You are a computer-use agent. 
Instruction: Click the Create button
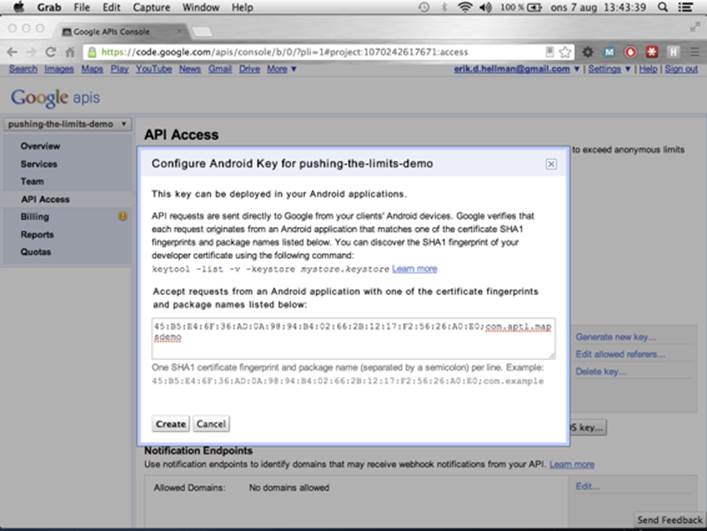point(170,424)
